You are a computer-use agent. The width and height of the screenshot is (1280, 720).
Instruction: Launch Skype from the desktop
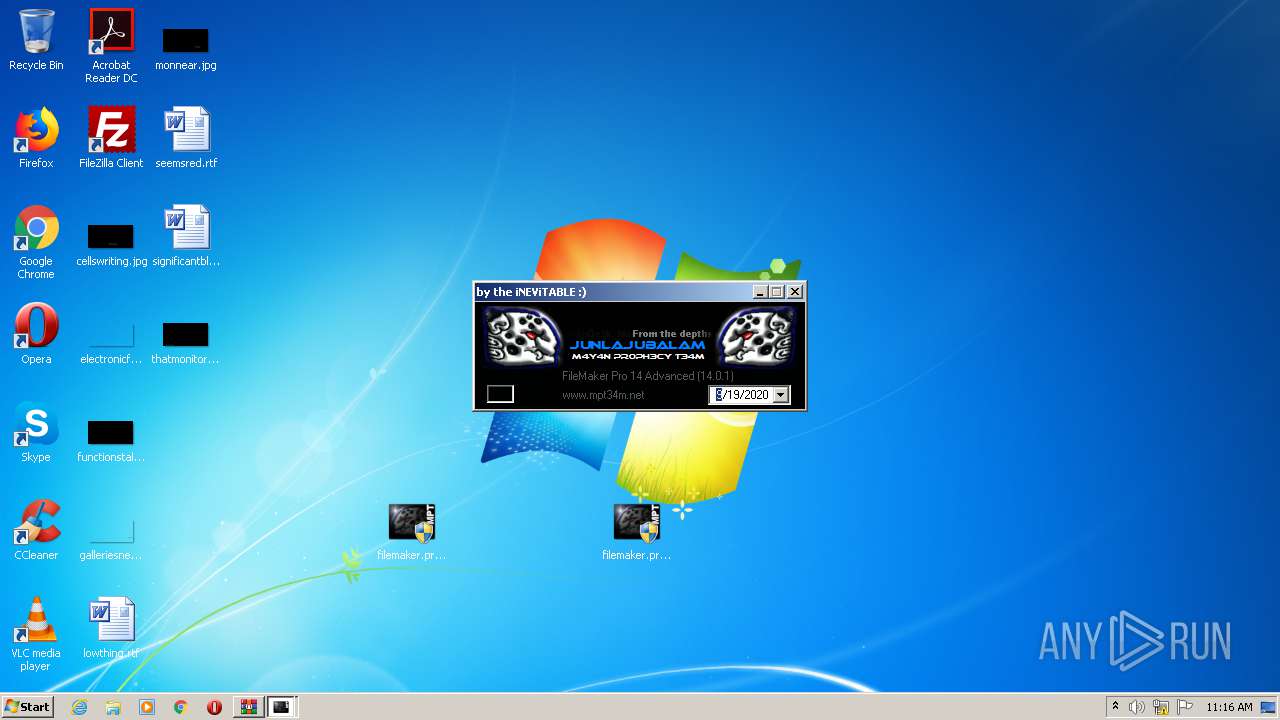pos(36,432)
